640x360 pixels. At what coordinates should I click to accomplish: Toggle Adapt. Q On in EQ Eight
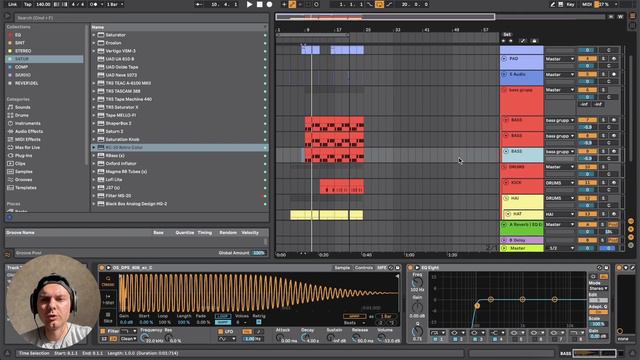click(598, 312)
